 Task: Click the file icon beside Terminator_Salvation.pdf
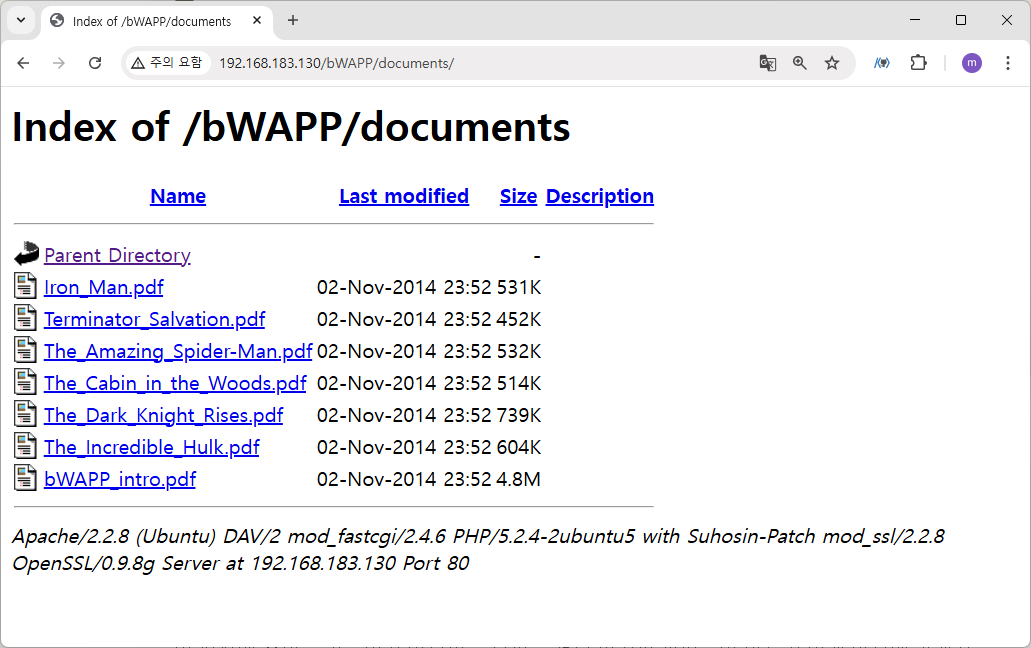point(26,318)
